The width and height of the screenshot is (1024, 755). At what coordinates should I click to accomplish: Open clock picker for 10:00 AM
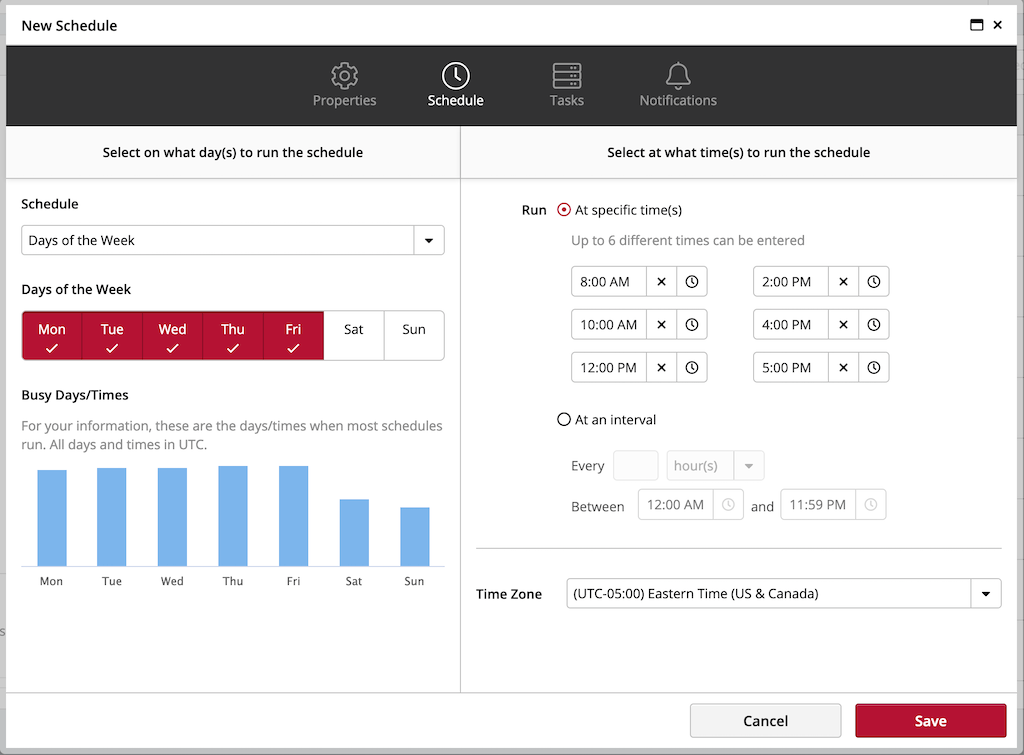point(692,325)
